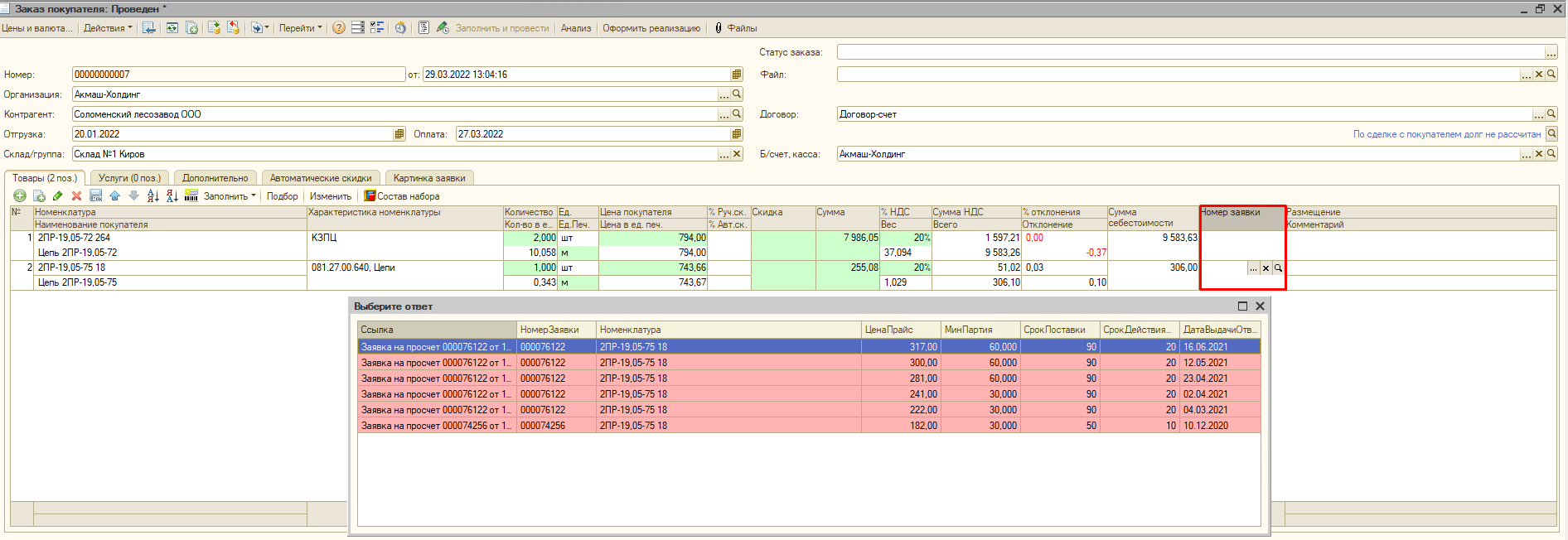Click the document journal clock icon
This screenshot has width=1568, height=540.
[400, 27]
